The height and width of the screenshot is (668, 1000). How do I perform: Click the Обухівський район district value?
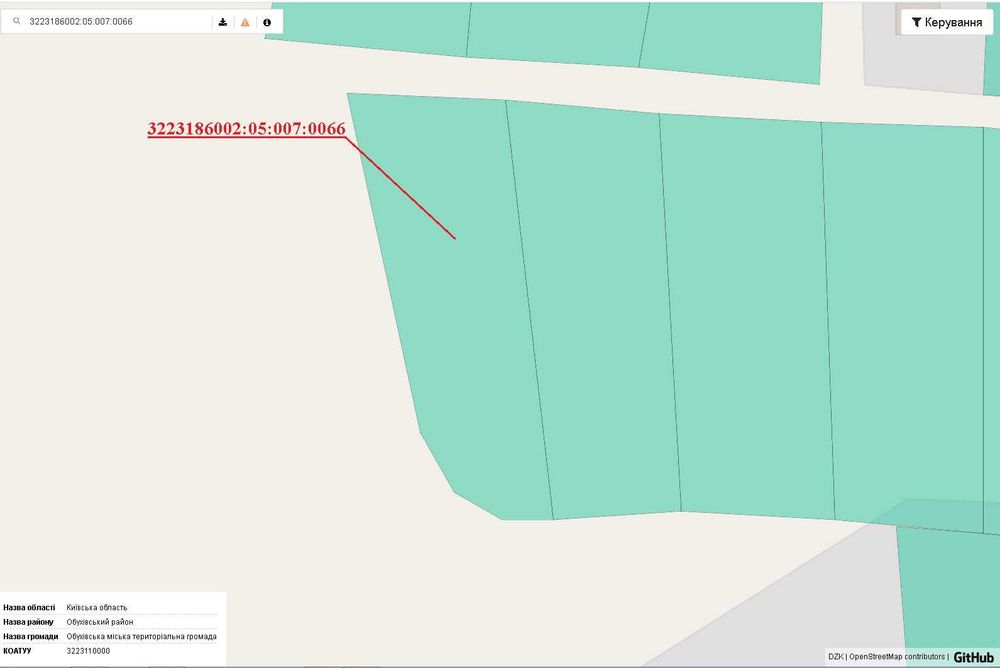[99, 621]
